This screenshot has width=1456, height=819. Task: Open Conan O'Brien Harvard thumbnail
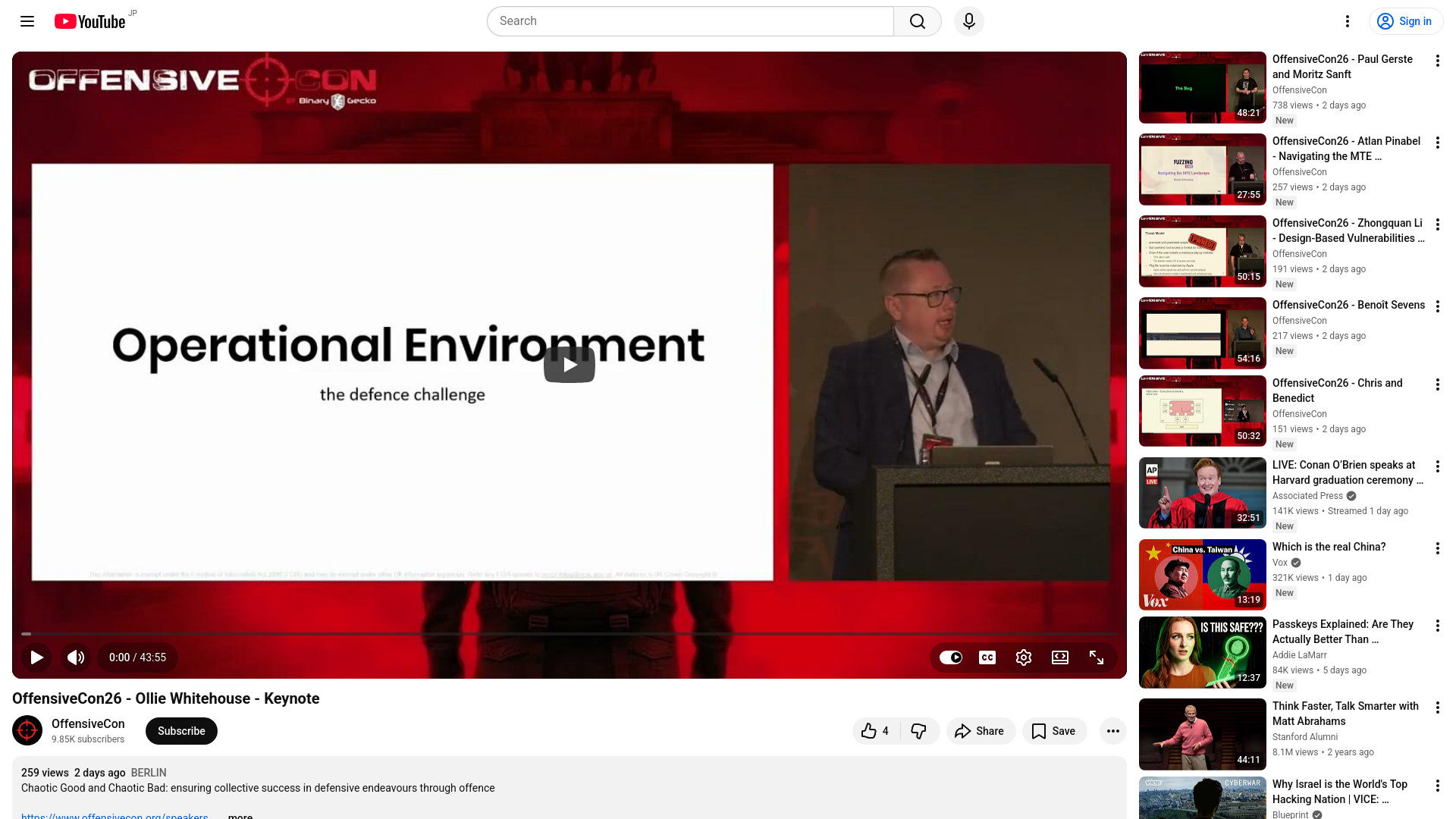click(x=1203, y=493)
